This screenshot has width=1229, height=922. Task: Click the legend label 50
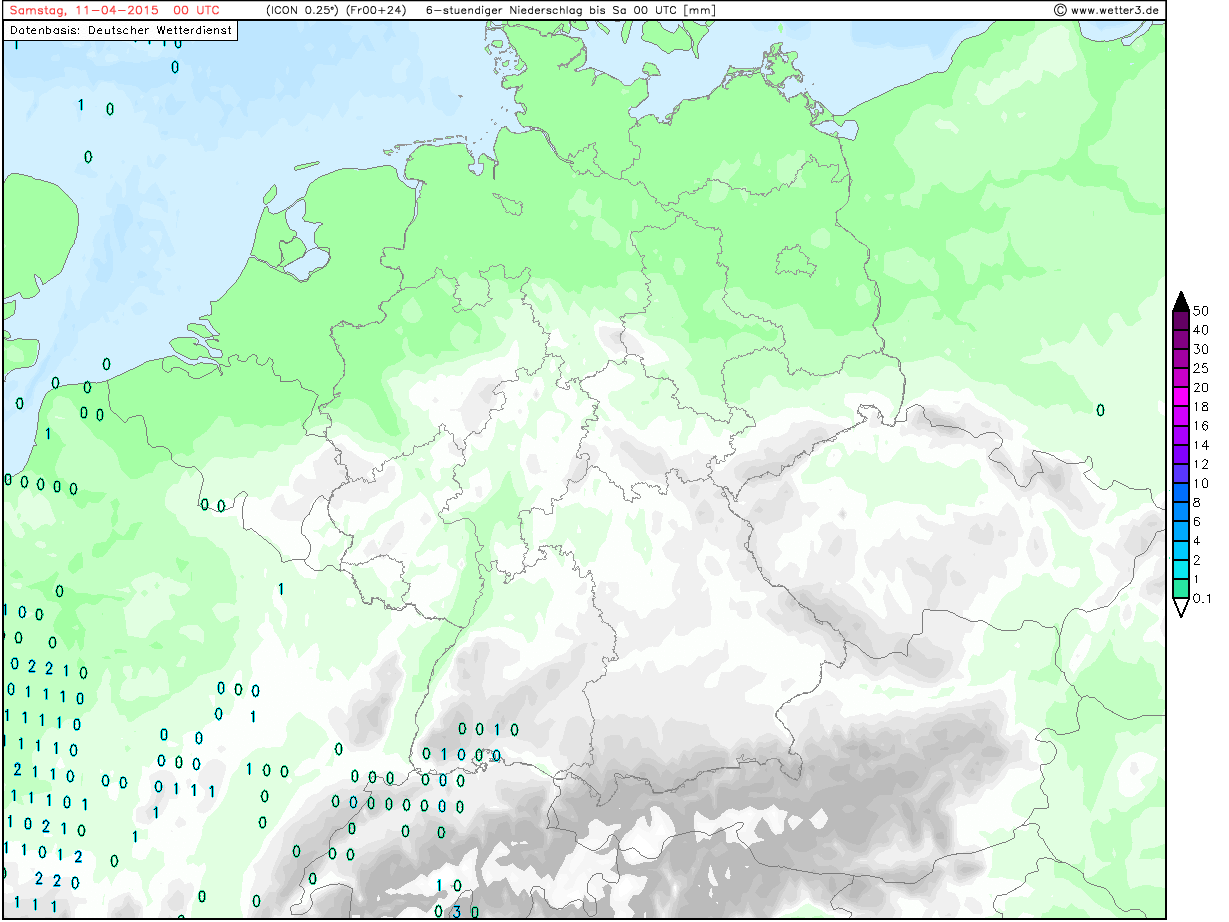[x=1201, y=311]
